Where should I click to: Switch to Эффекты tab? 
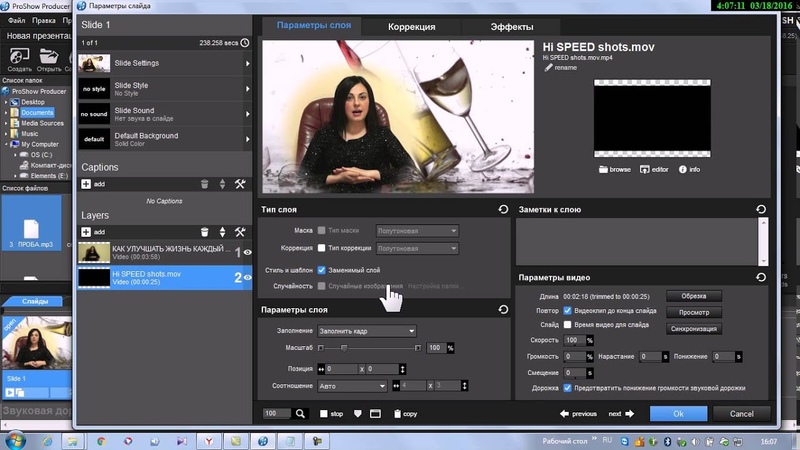512,27
